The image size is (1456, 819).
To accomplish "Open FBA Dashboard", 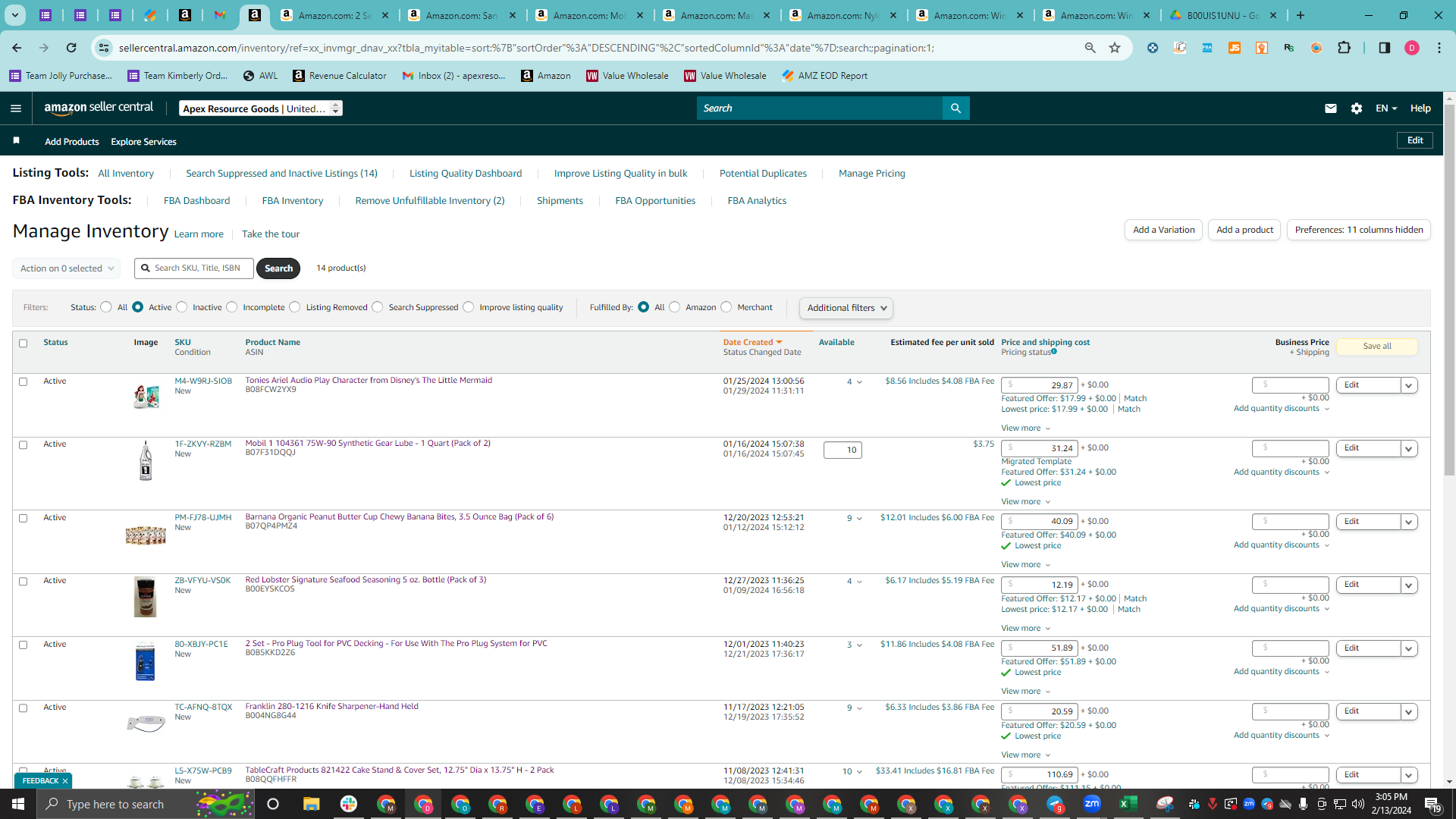I will click(x=197, y=201).
